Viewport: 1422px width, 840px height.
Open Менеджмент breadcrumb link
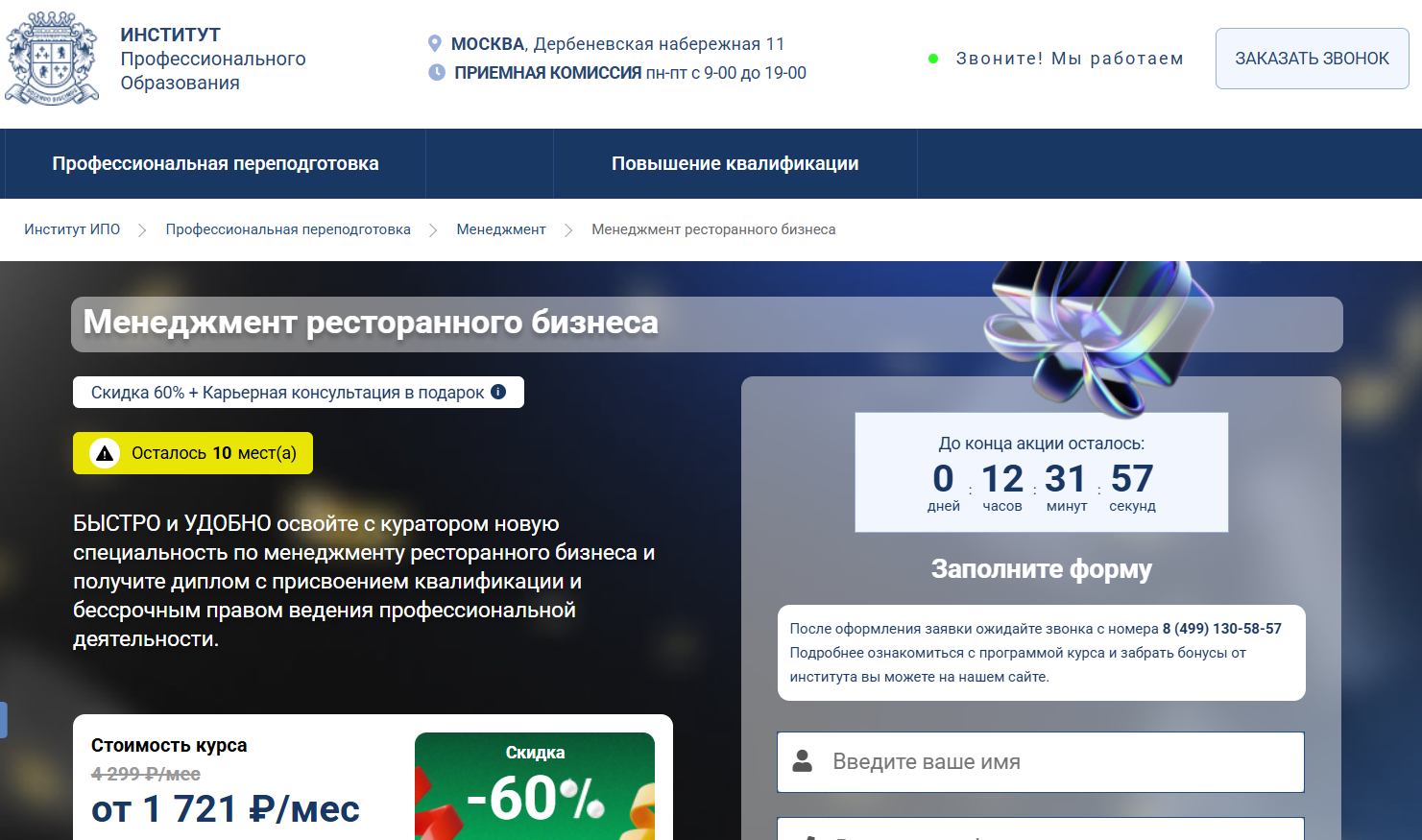pyautogui.click(x=501, y=229)
